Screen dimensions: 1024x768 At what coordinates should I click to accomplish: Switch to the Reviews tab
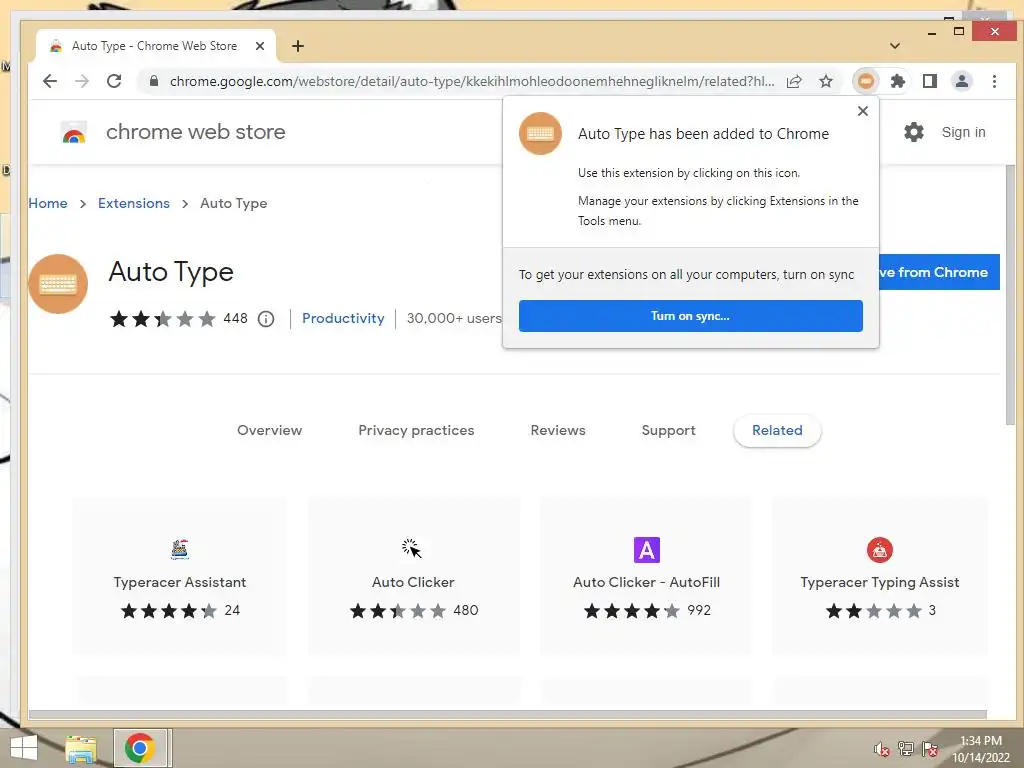point(558,430)
